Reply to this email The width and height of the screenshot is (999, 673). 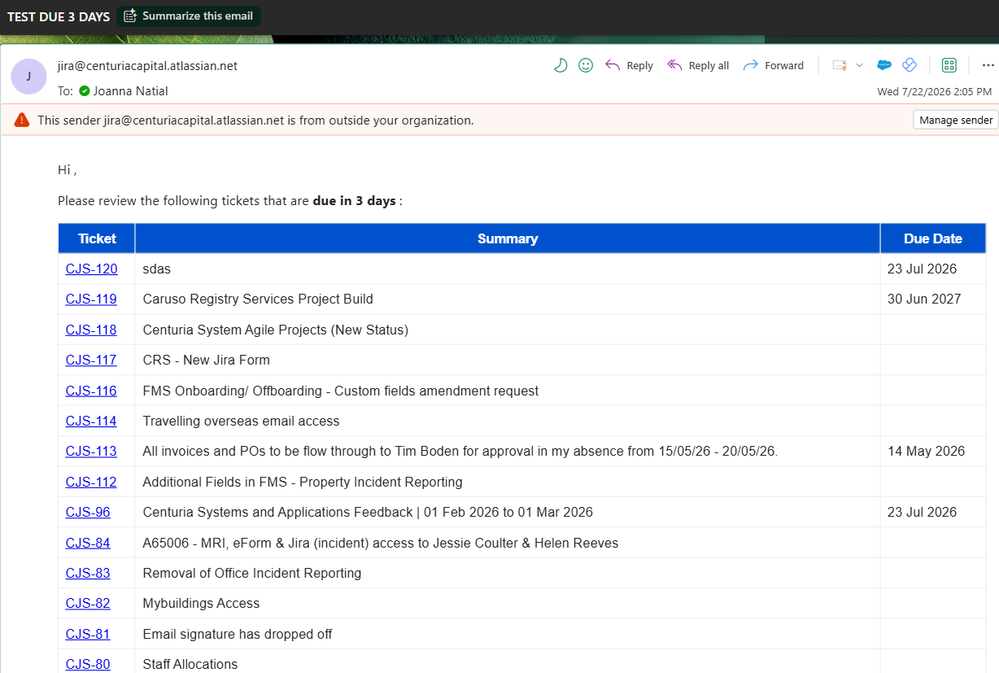(629, 65)
